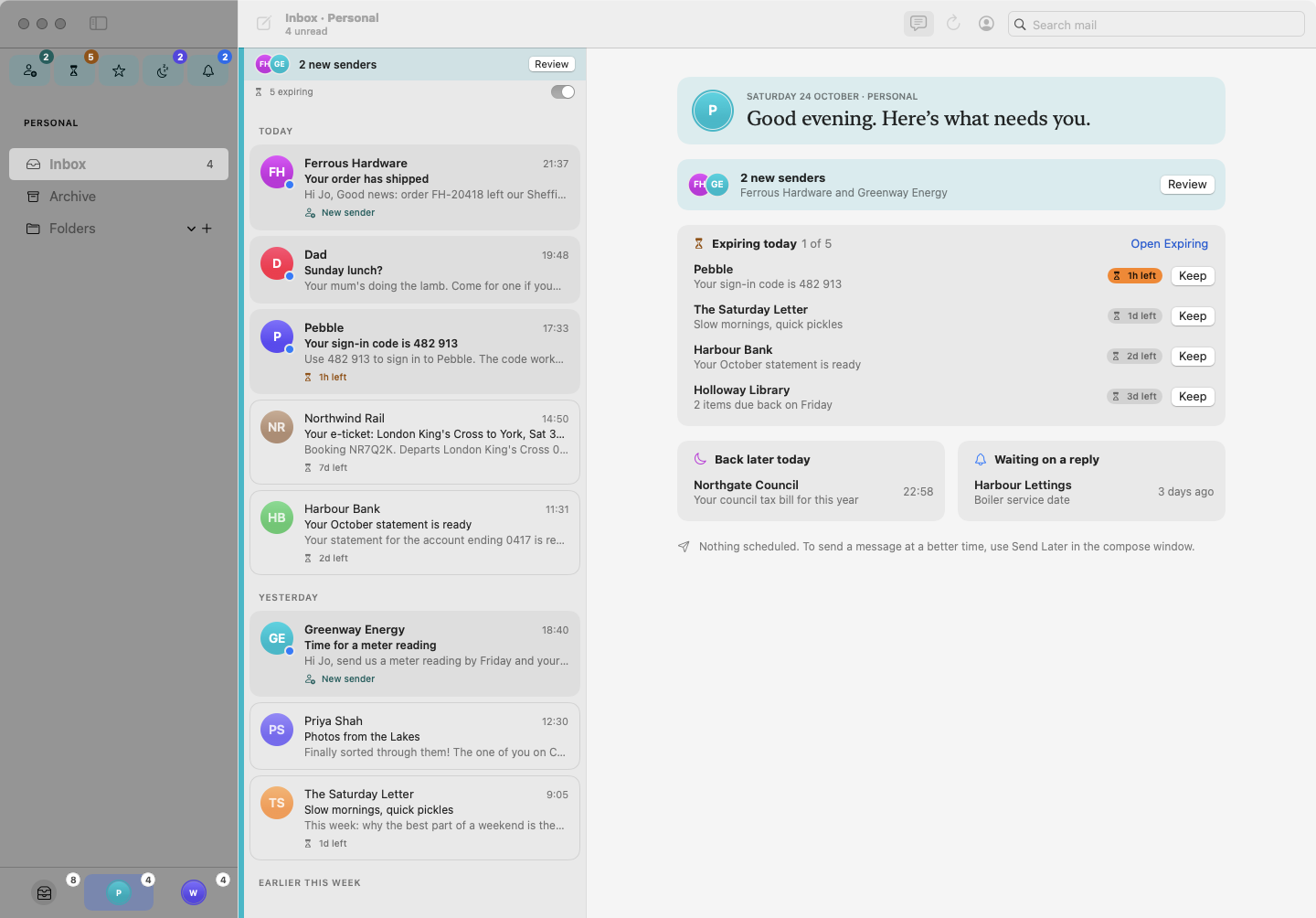Image resolution: width=1316 pixels, height=918 pixels.
Task: Click Review in the 2 new senders card
Action: tap(1187, 185)
